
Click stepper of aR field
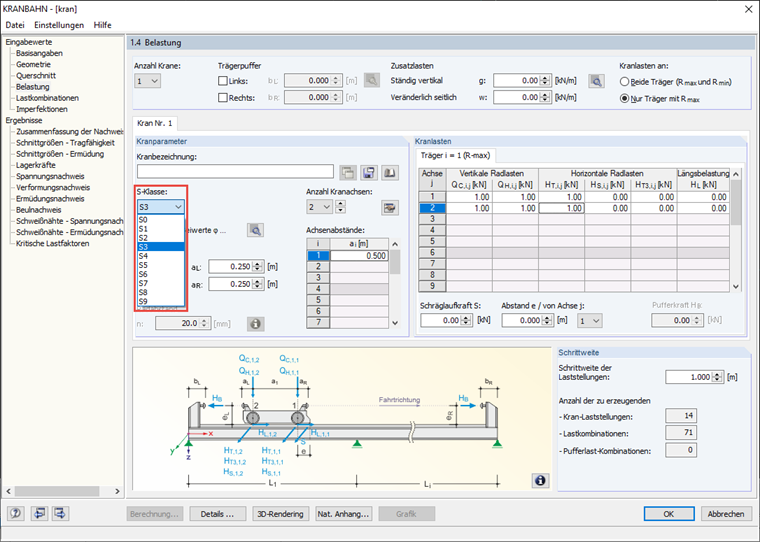(x=258, y=284)
